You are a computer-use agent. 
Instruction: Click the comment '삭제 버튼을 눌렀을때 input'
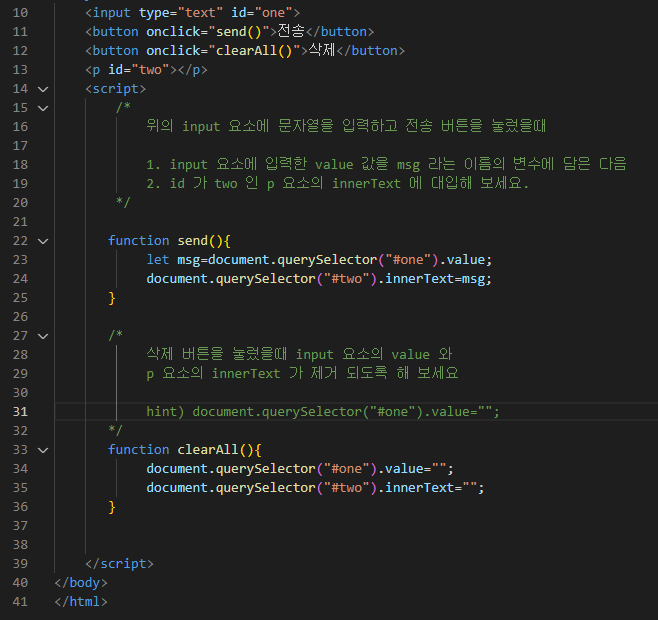click(x=299, y=354)
